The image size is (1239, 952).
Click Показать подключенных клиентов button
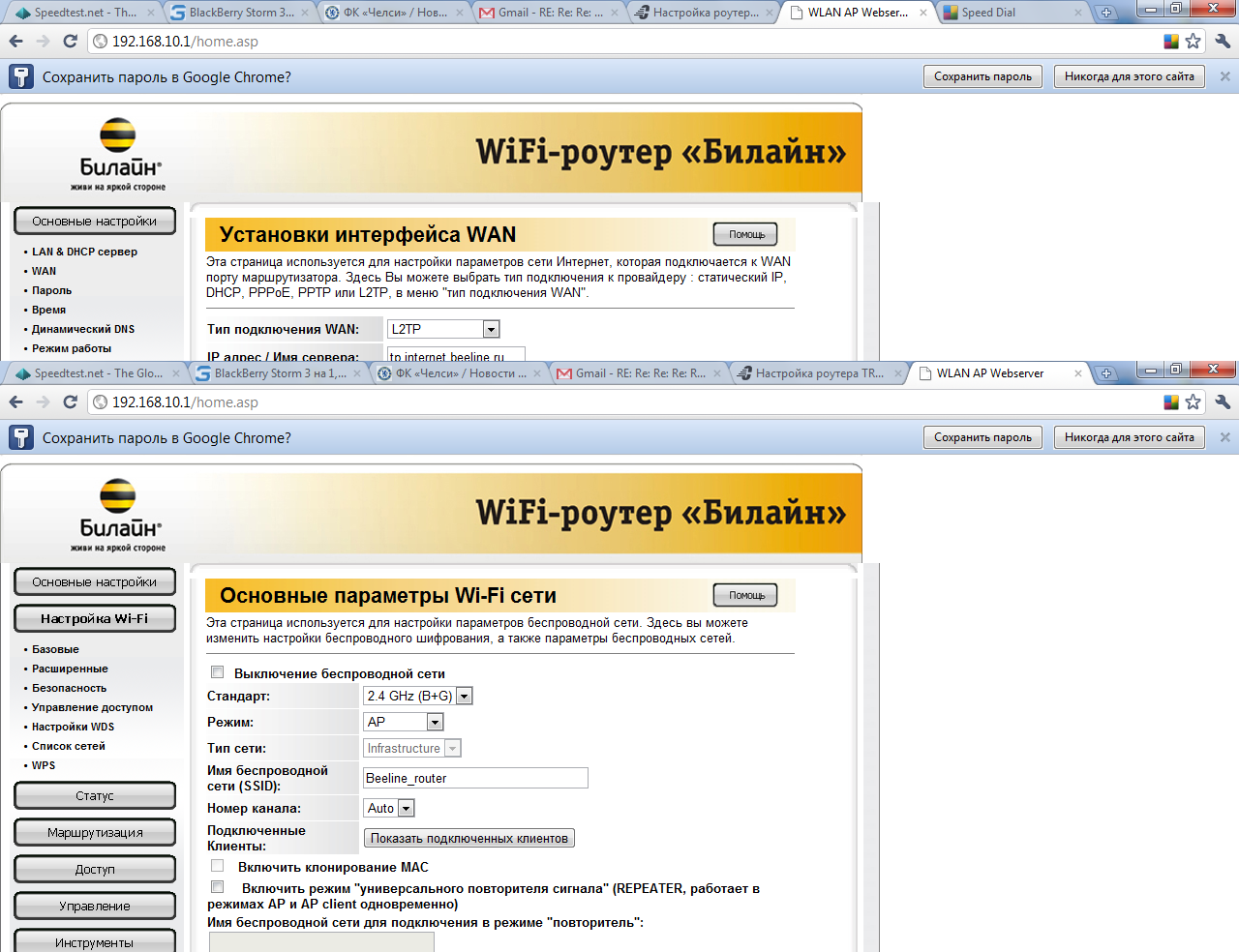pyautogui.click(x=469, y=838)
